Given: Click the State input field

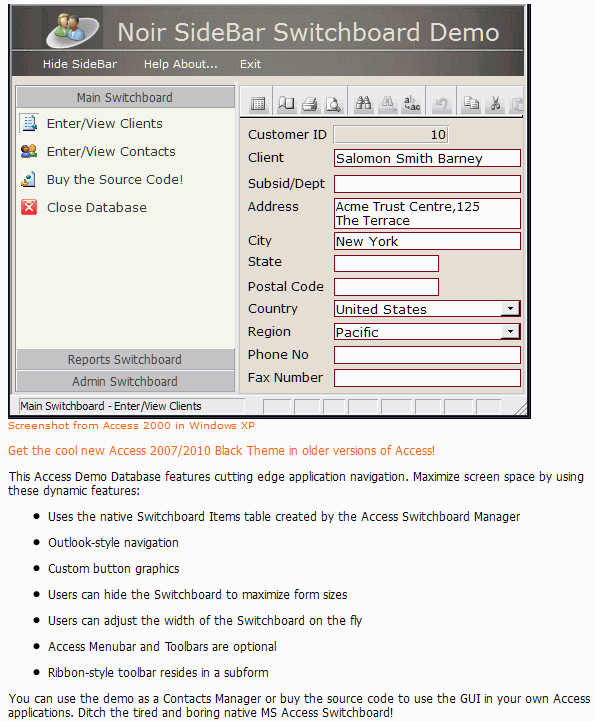Looking at the screenshot, I should (386, 263).
